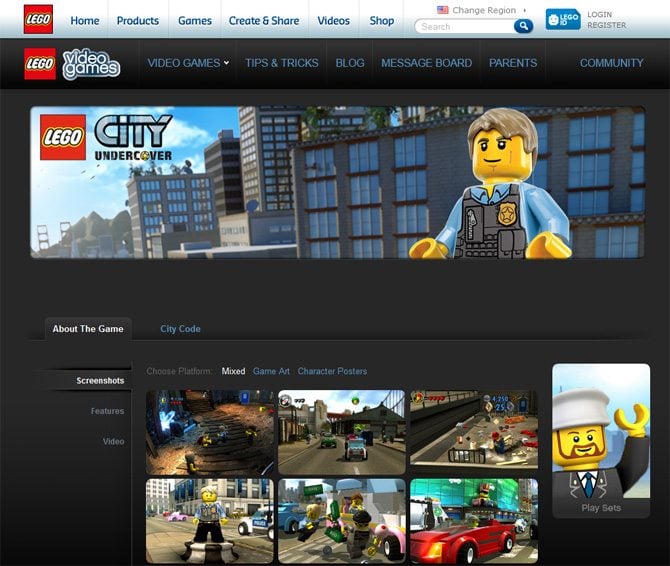Click the LEGO City Undercover banner logo
The height and width of the screenshot is (566, 670).
[x=107, y=138]
